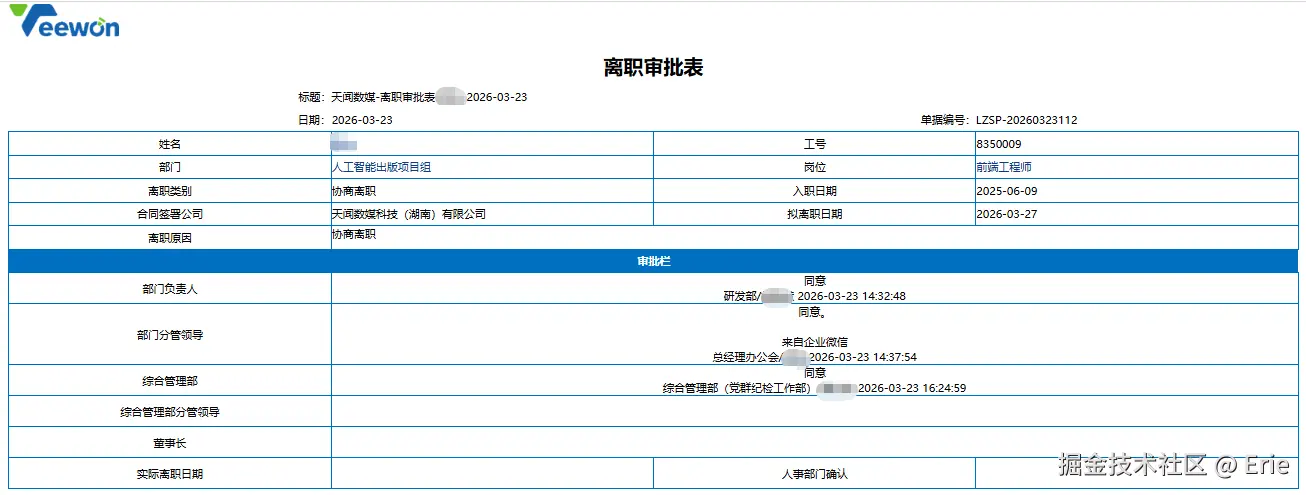Click the 人事部门确认 label

(x=814, y=473)
